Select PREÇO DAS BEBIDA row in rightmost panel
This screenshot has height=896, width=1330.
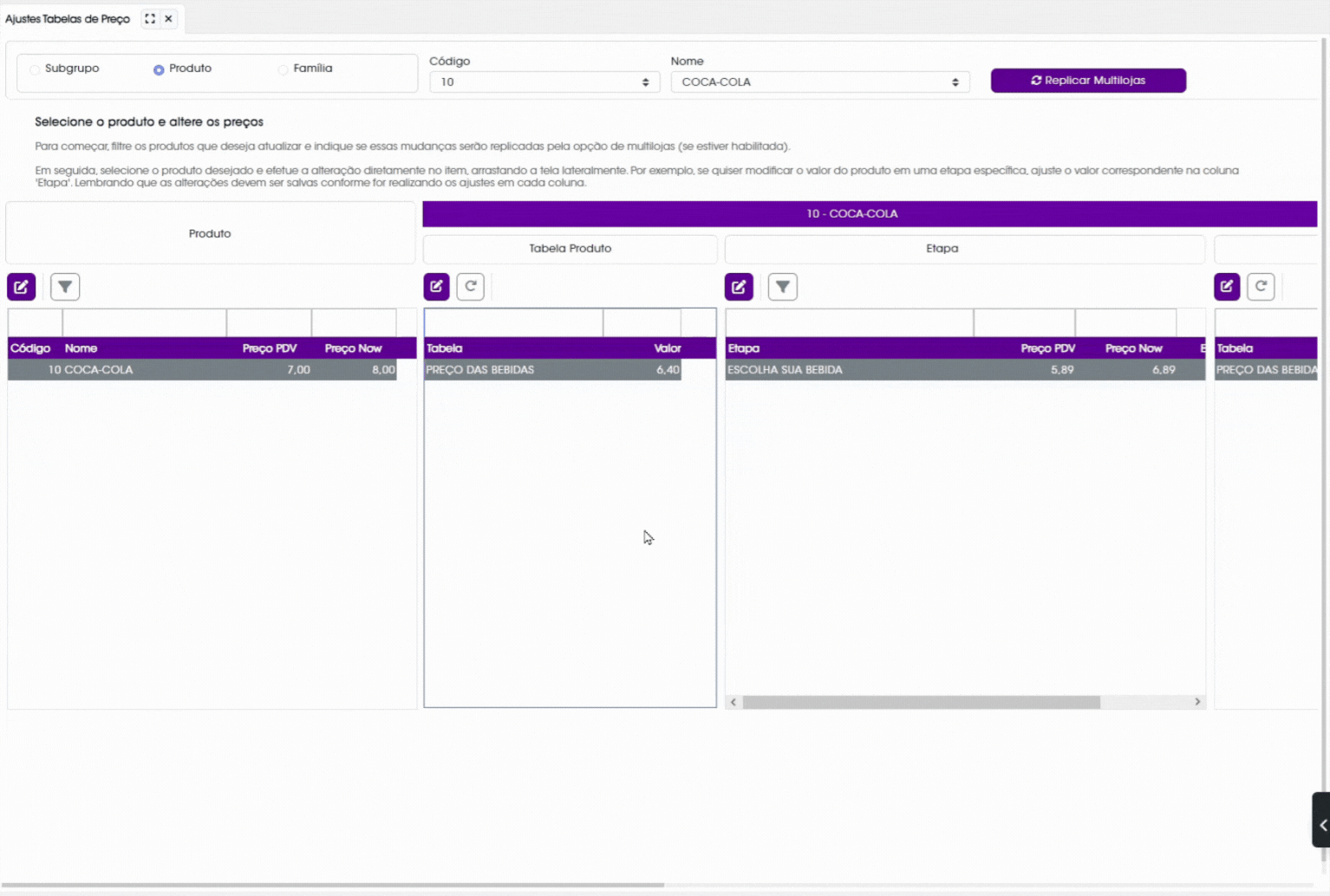[1266, 370]
